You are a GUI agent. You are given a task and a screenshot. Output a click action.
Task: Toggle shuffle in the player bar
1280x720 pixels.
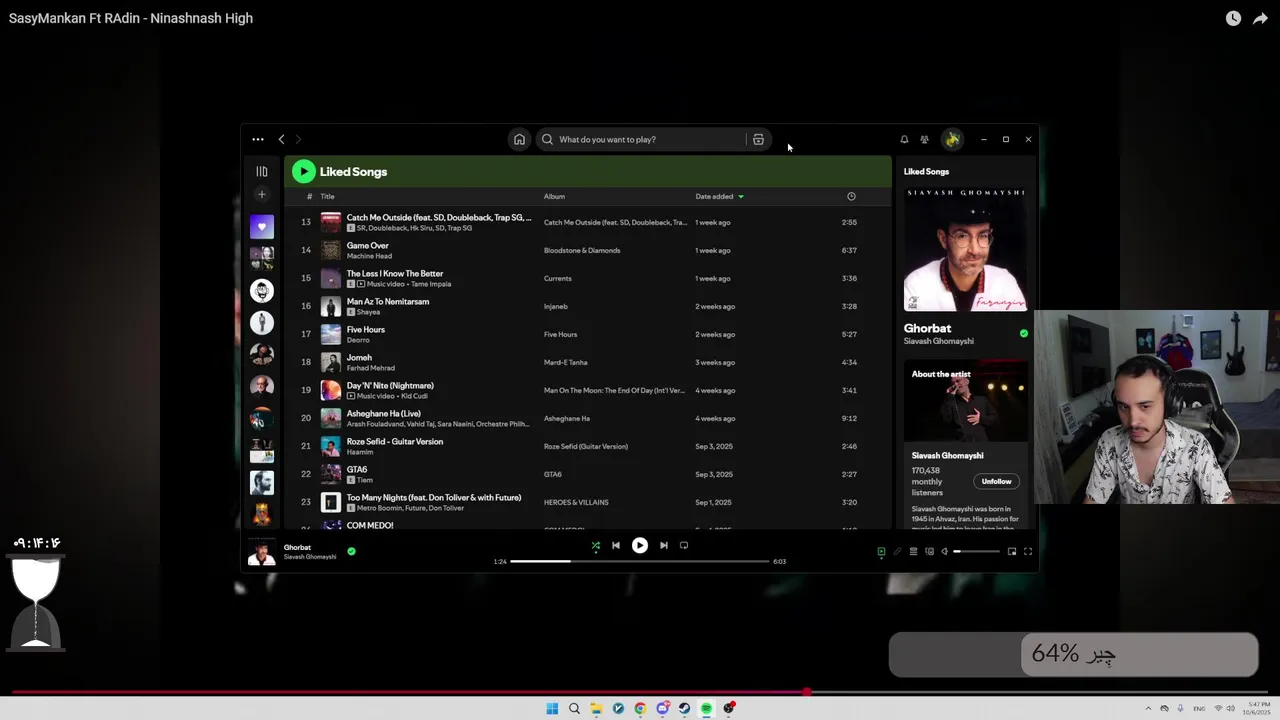pos(596,546)
